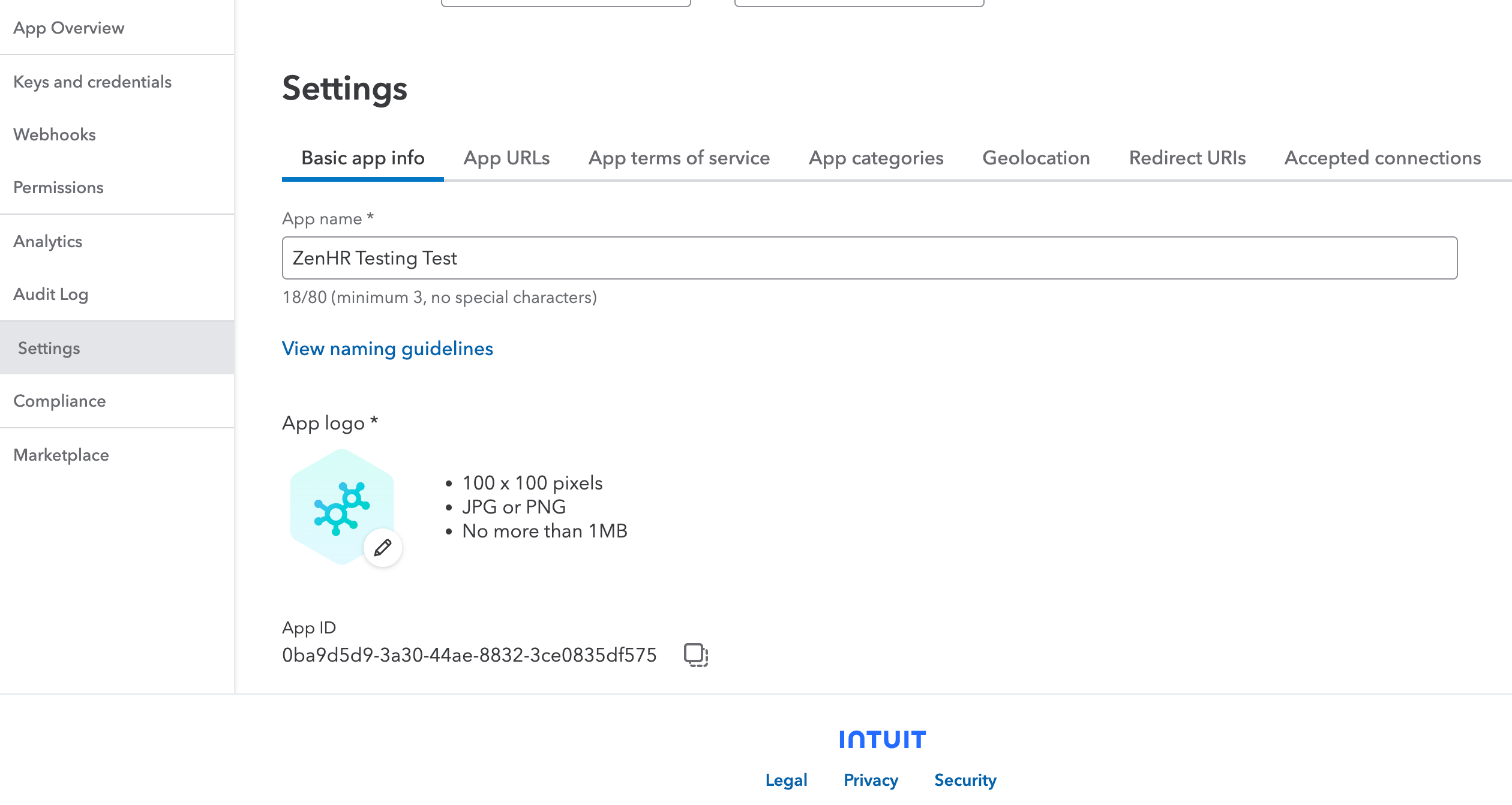Click the Privacy footer link
Viewport: 1512px width, 805px height.
click(x=871, y=780)
